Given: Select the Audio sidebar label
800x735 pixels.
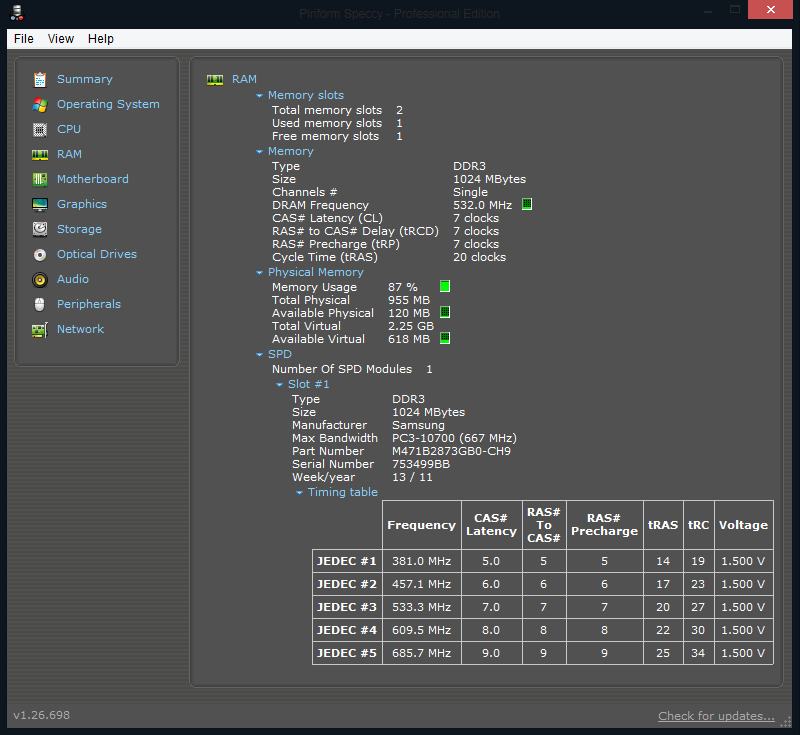Looking at the screenshot, I should point(73,280).
